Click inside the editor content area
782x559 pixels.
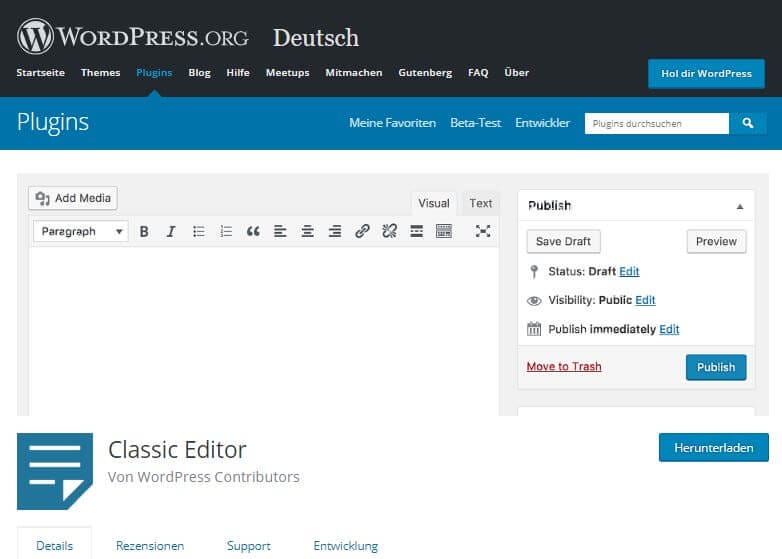coord(264,331)
